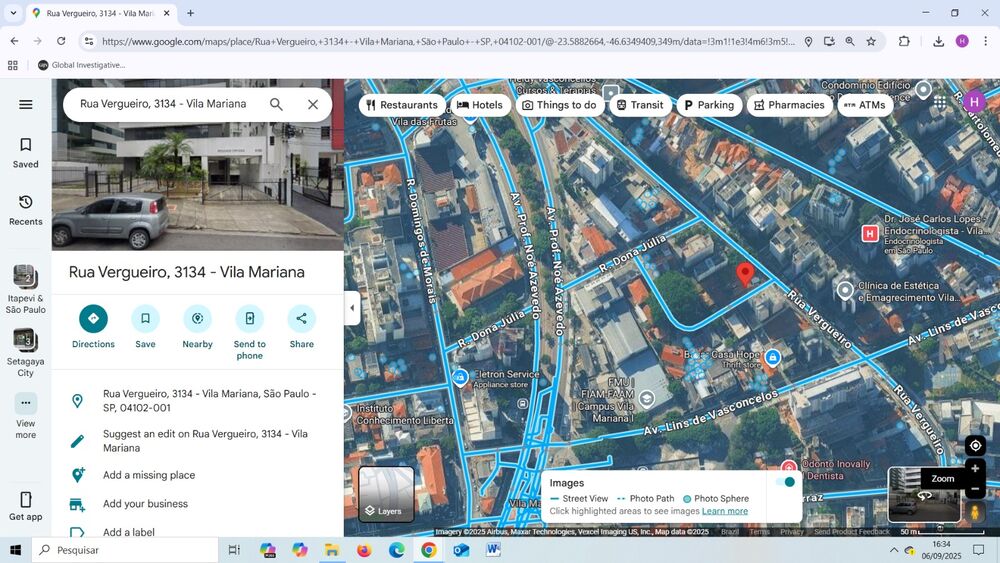Click Add a label

(x=198, y=532)
